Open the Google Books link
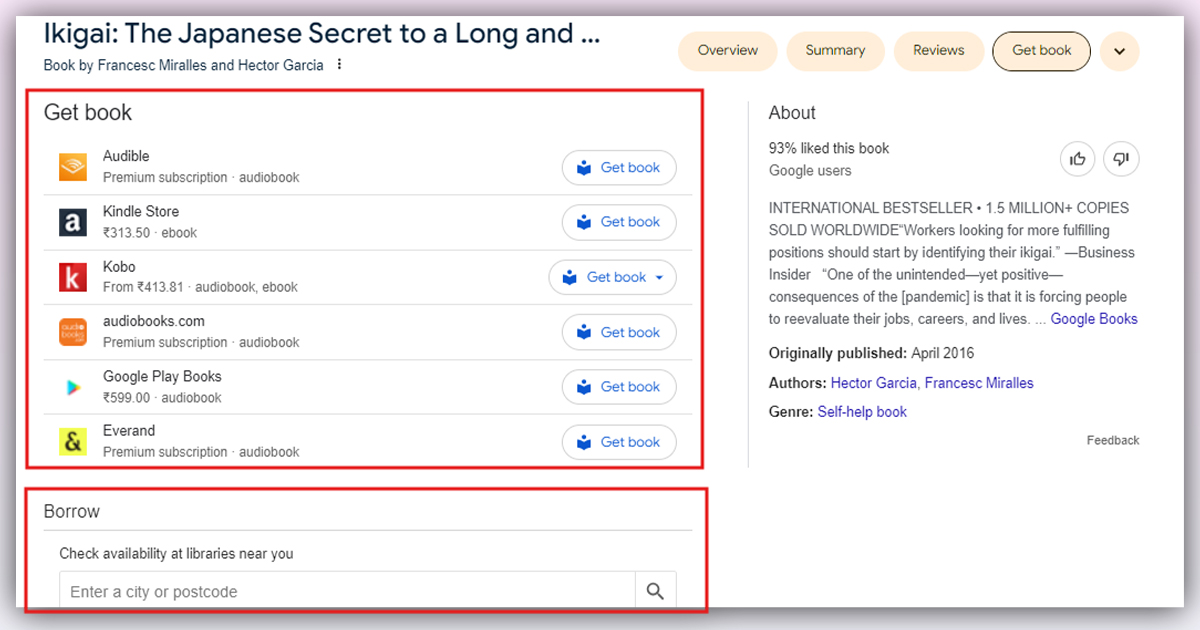Viewport: 1200px width, 630px height. pos(1096,318)
